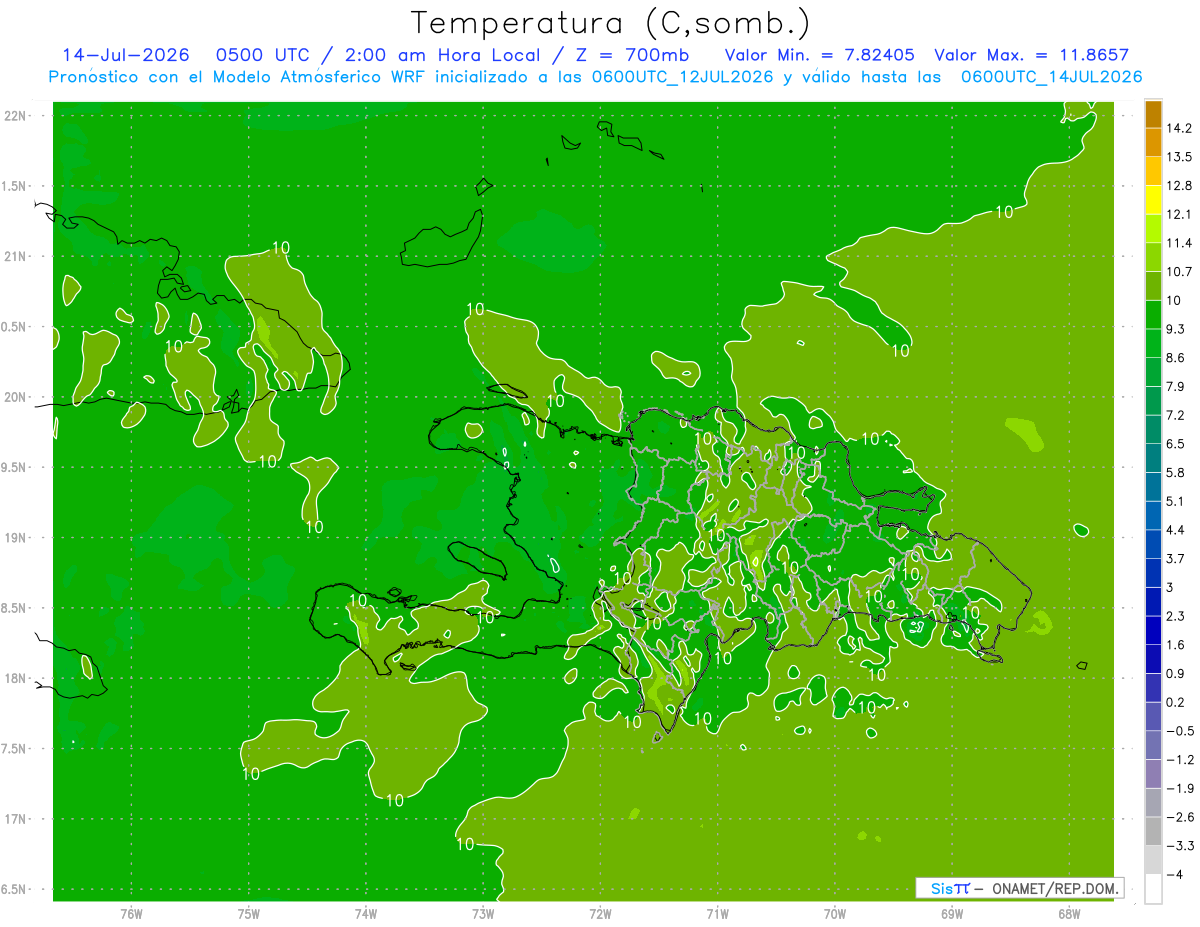Click the 70W longitude axis label
The height and width of the screenshot is (927, 1200).
pos(835,914)
